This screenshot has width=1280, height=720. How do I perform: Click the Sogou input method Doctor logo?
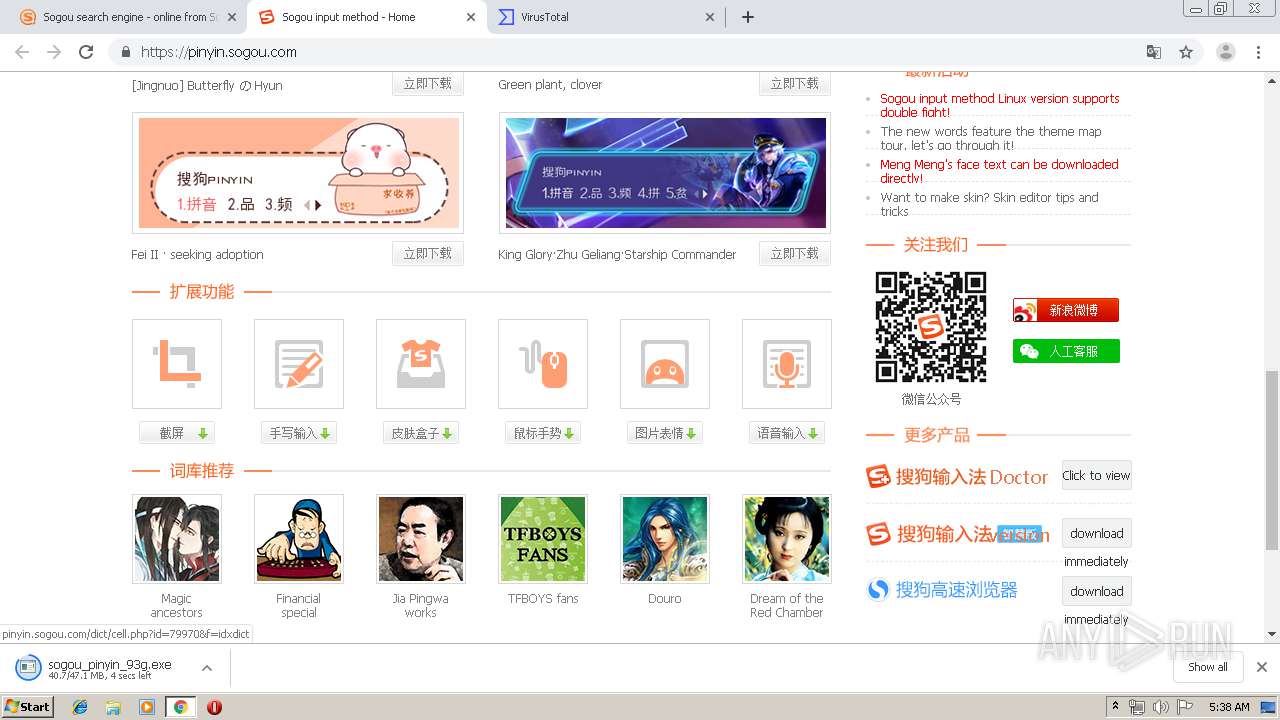click(x=957, y=477)
